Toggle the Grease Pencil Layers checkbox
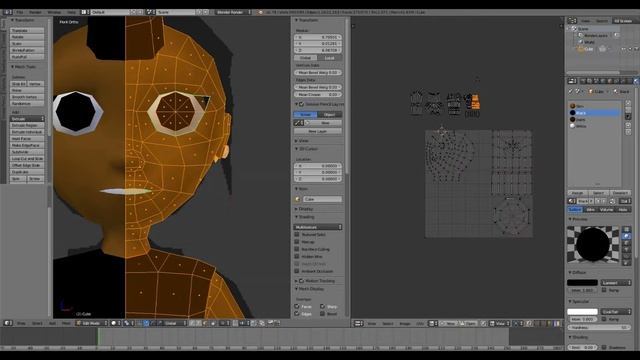640x360 pixels. click(302, 104)
